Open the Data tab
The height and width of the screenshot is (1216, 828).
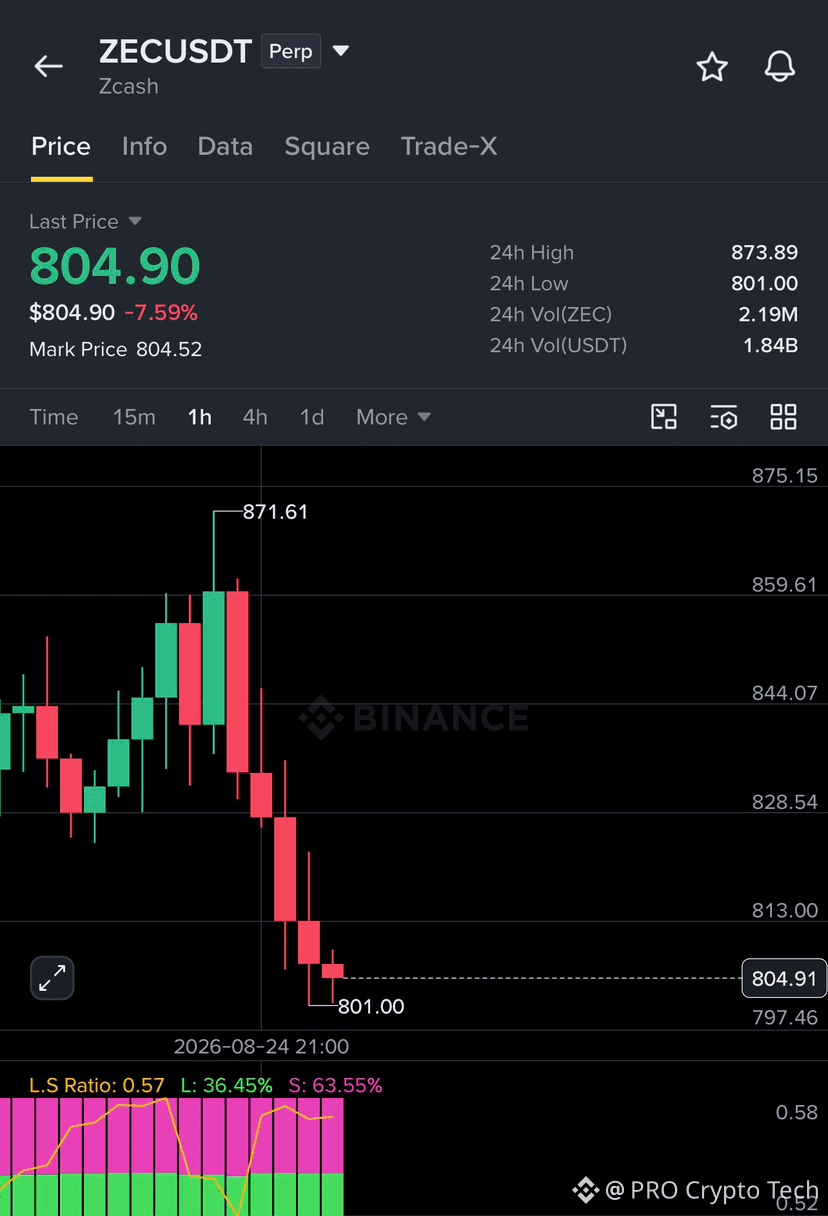click(x=225, y=146)
